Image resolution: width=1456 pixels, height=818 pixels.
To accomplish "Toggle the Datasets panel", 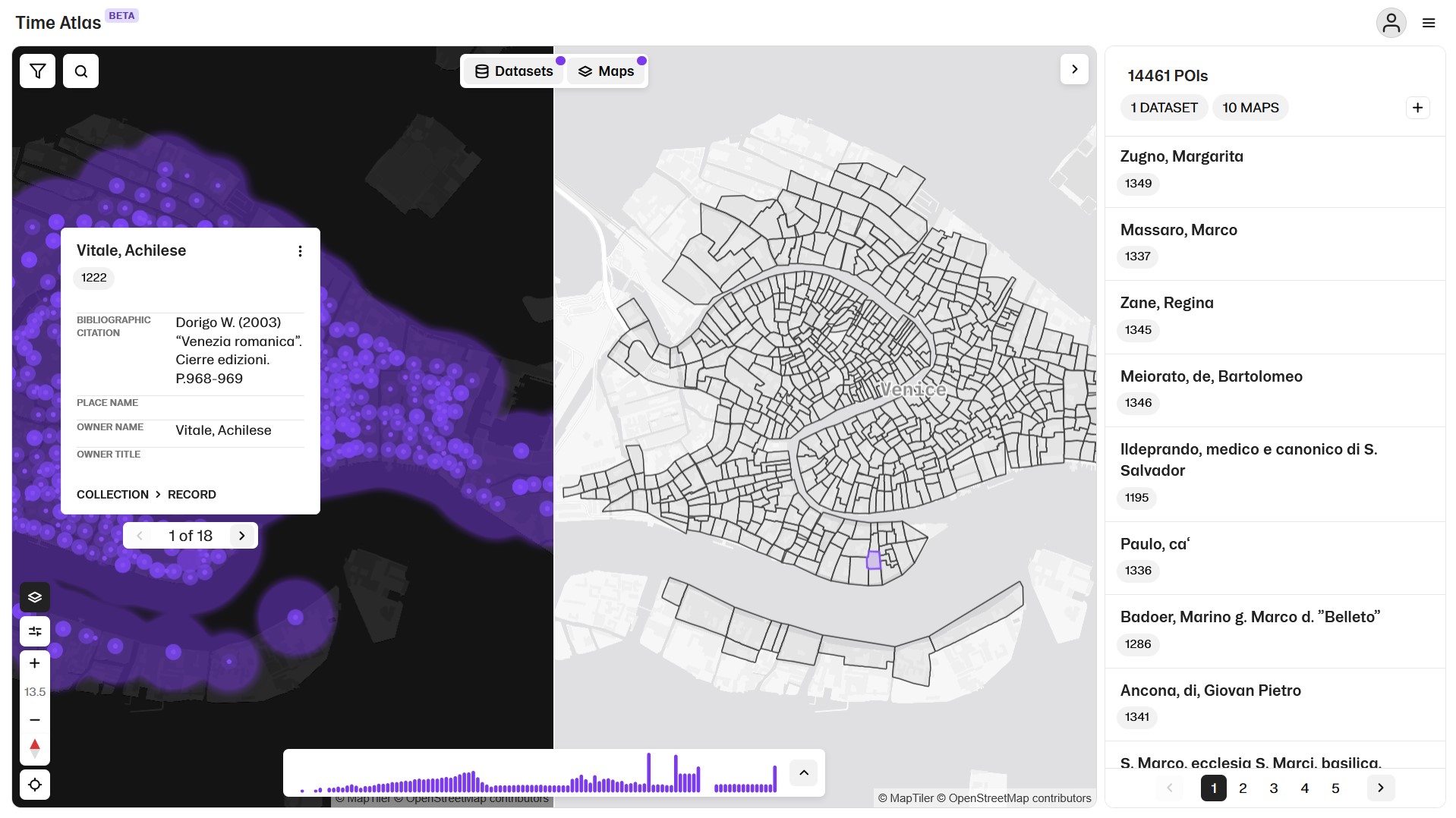I will click(514, 71).
